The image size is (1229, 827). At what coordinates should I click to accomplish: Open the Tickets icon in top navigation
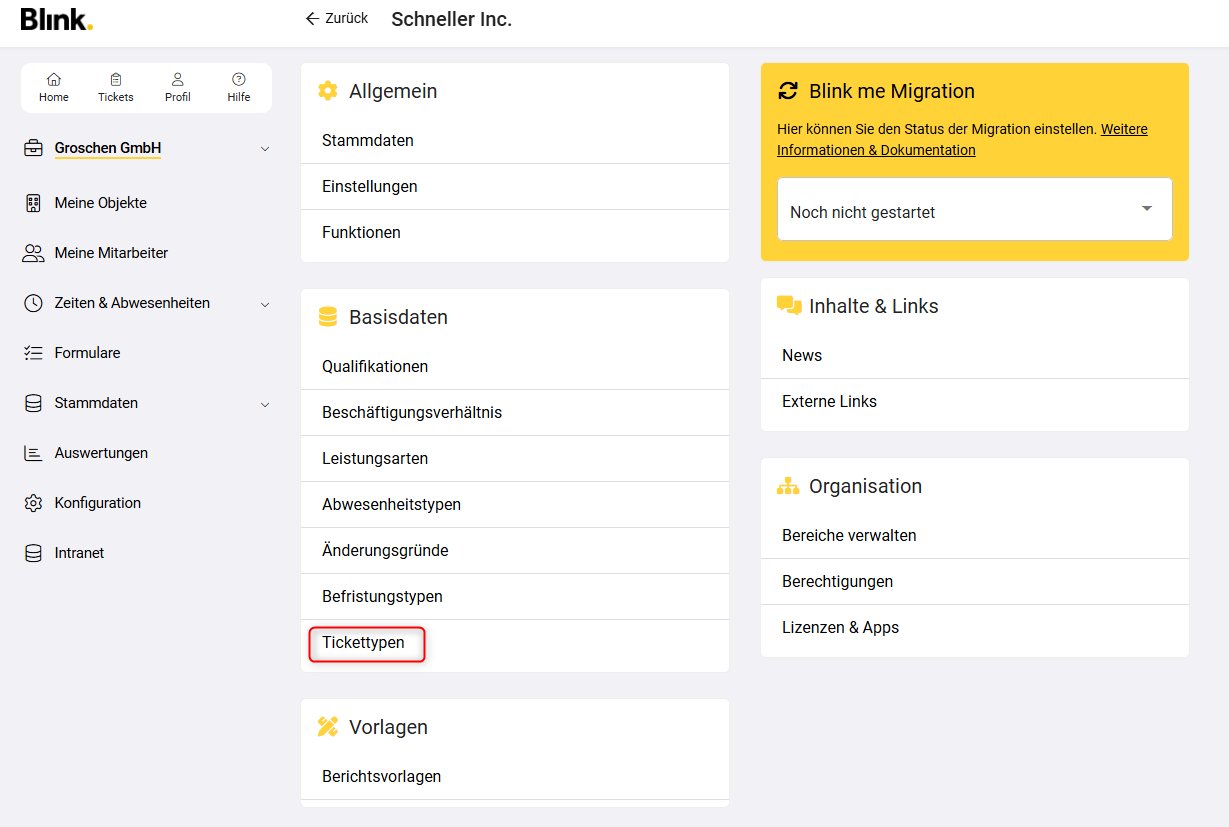(116, 80)
